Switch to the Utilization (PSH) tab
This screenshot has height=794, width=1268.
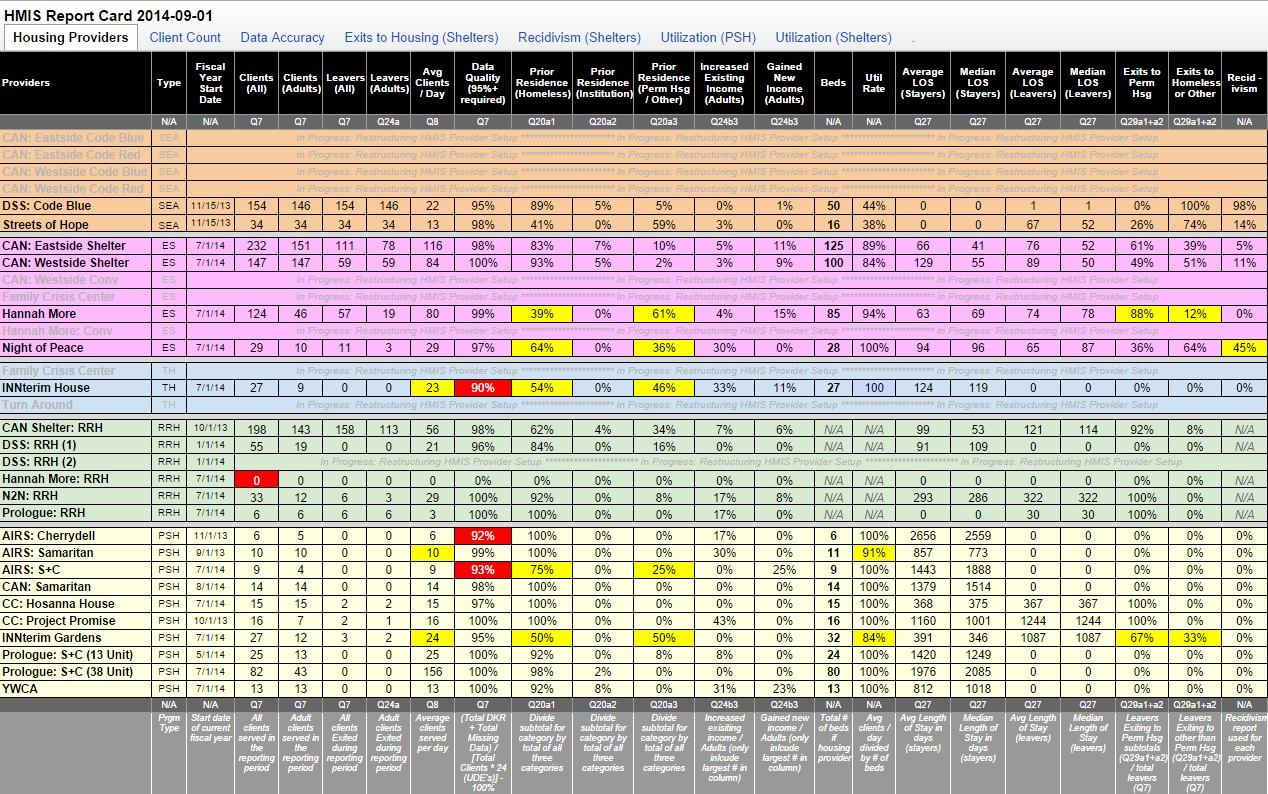pyautogui.click(x=708, y=37)
